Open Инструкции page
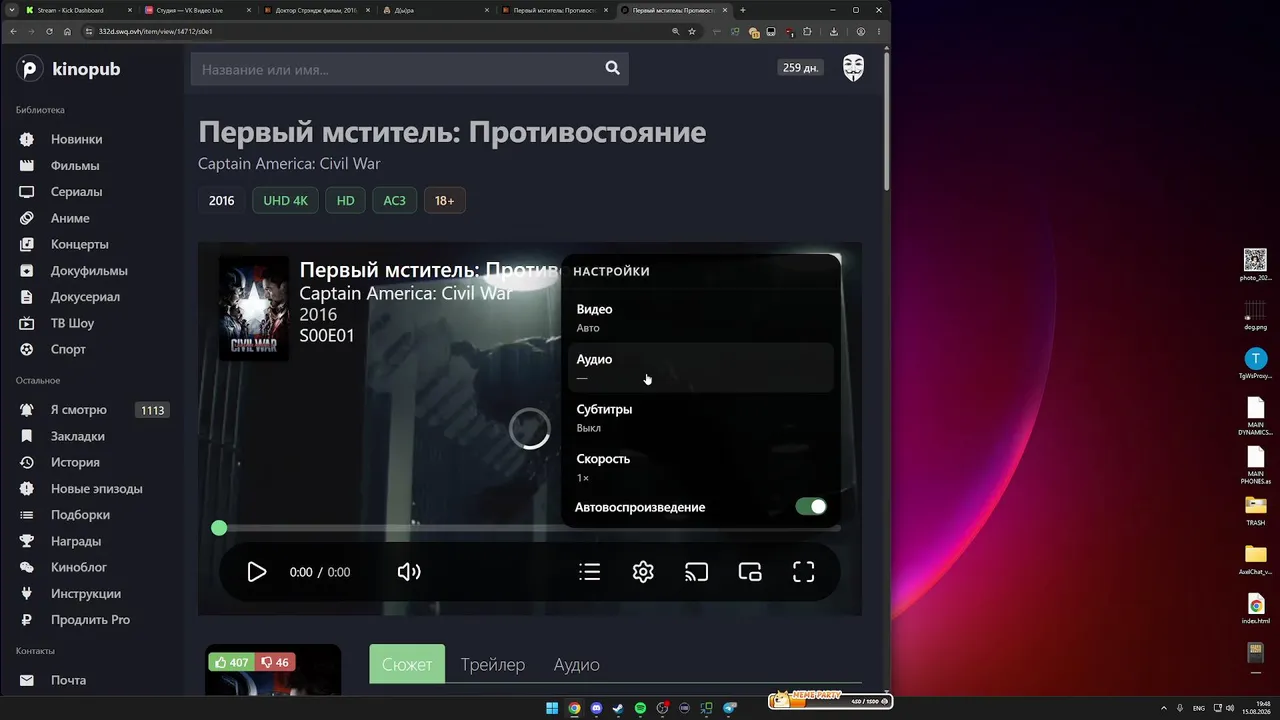 [x=85, y=593]
